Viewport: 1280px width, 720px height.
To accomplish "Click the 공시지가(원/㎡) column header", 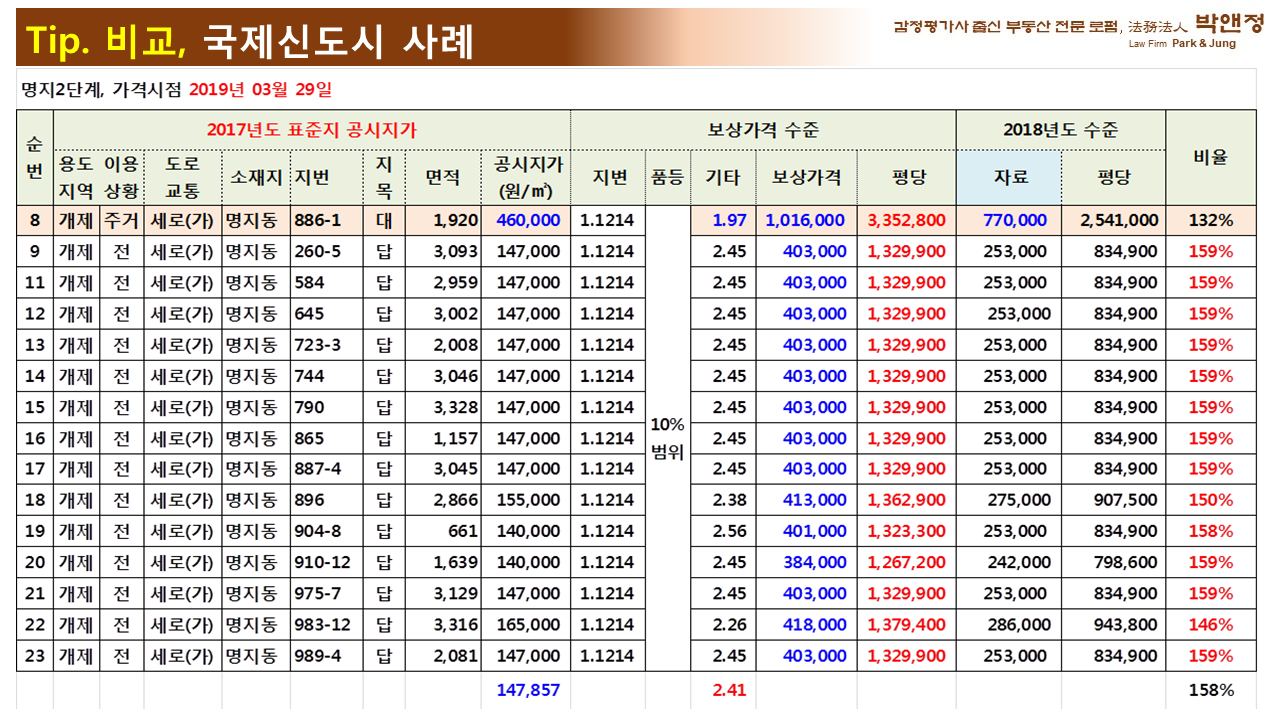I will pyautogui.click(x=526, y=177).
